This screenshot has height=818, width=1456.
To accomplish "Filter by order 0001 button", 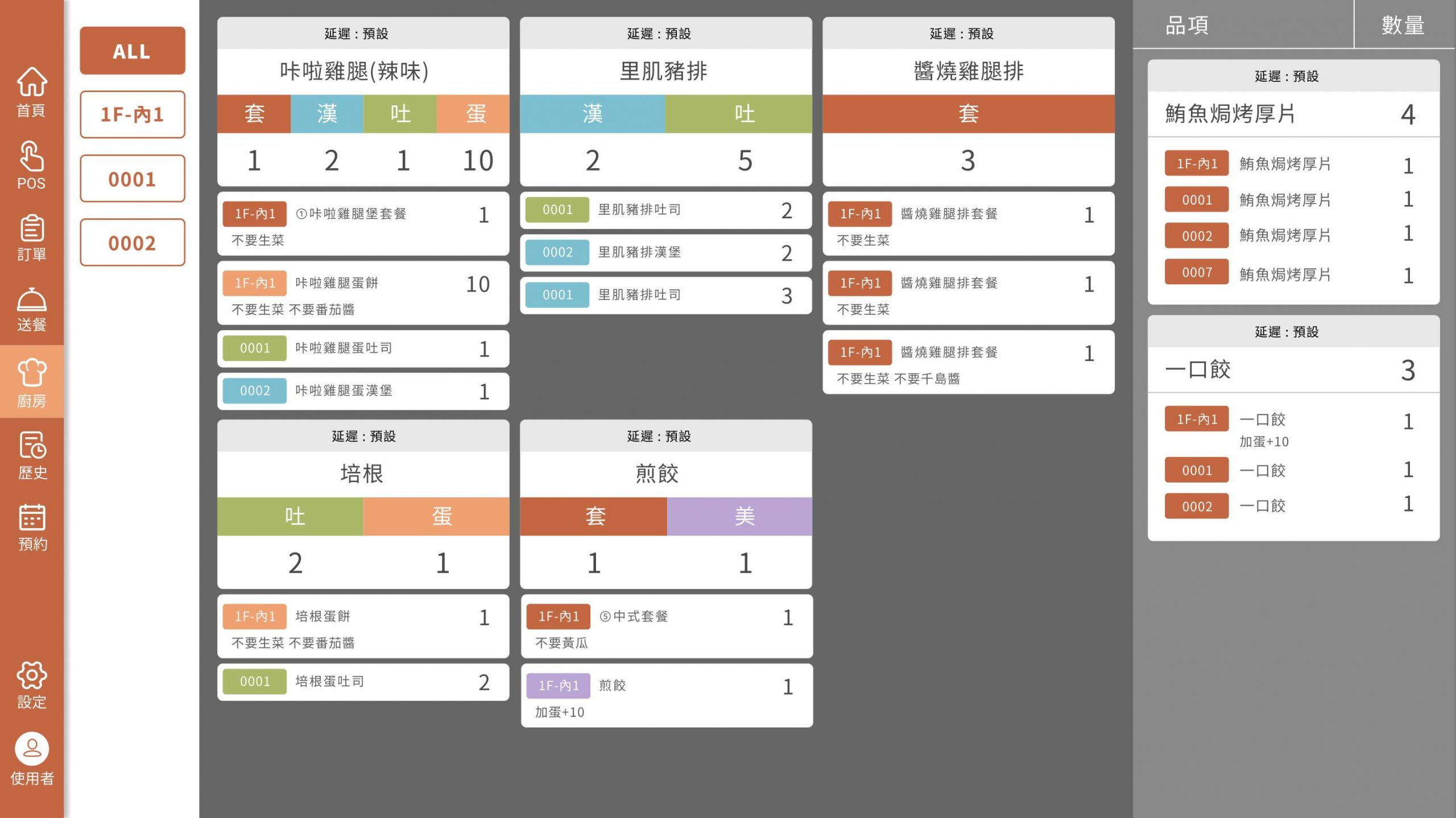I will coord(132,178).
